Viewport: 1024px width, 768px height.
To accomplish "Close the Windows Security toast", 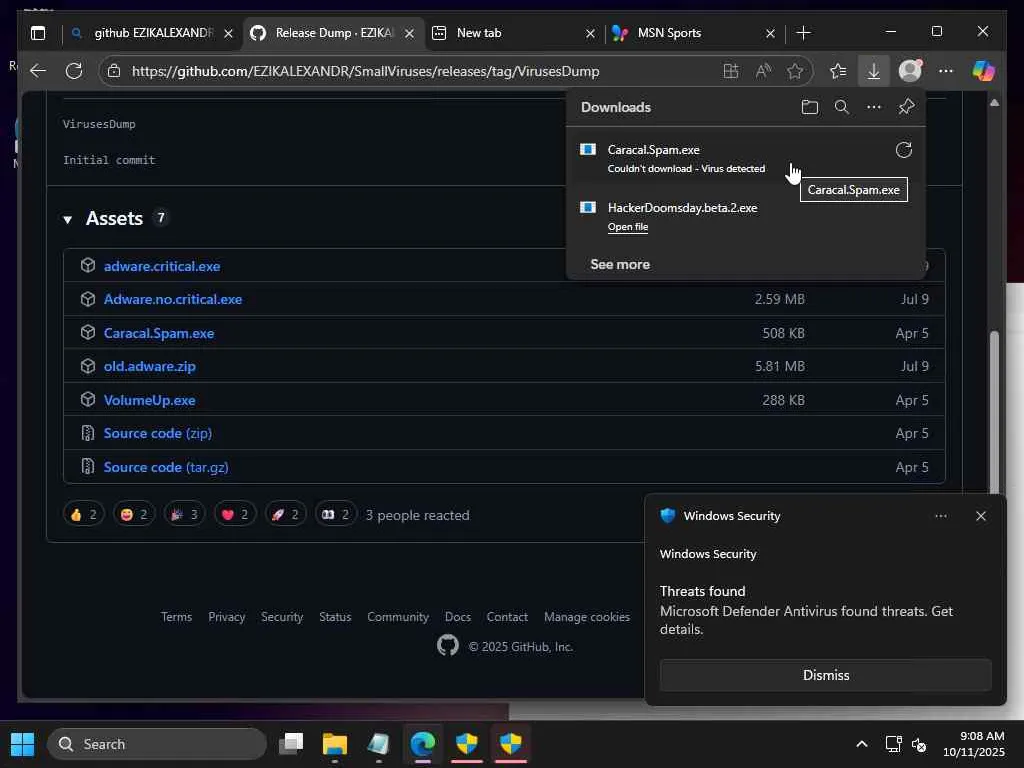I will 981,516.
